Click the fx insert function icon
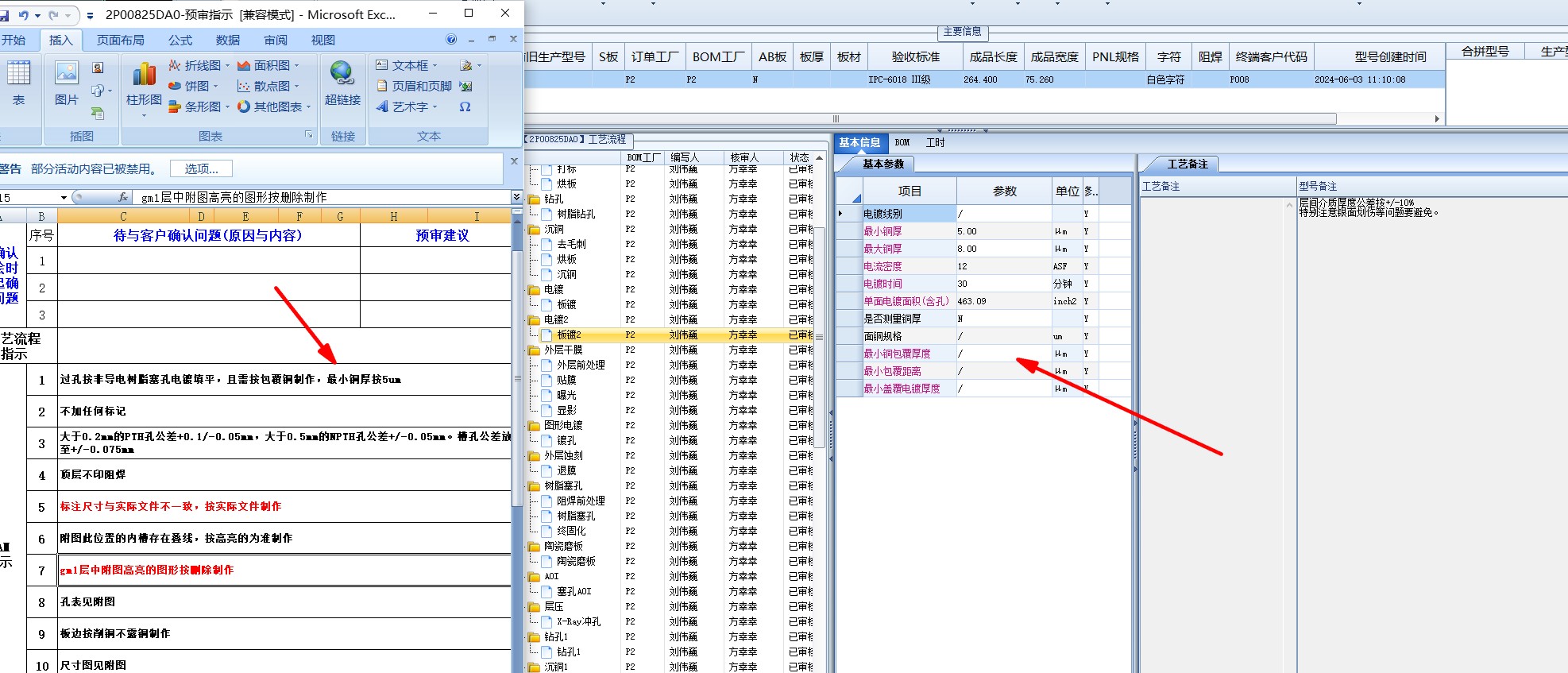 tap(123, 197)
